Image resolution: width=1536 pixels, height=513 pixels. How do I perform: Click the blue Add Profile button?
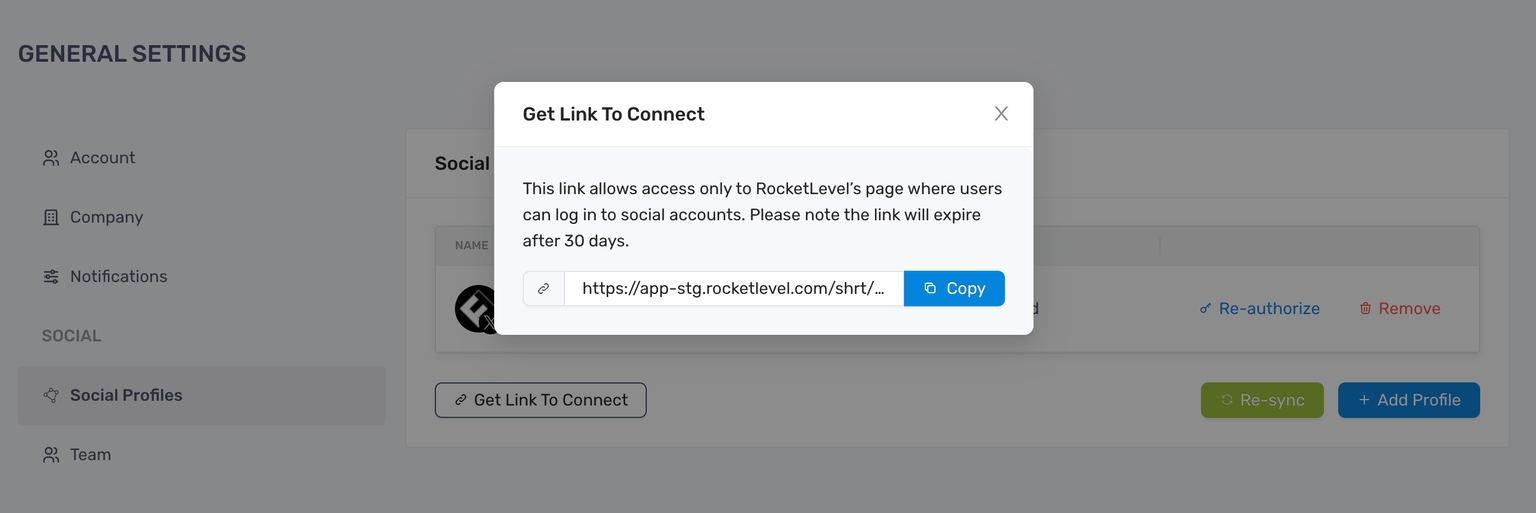tap(1409, 400)
